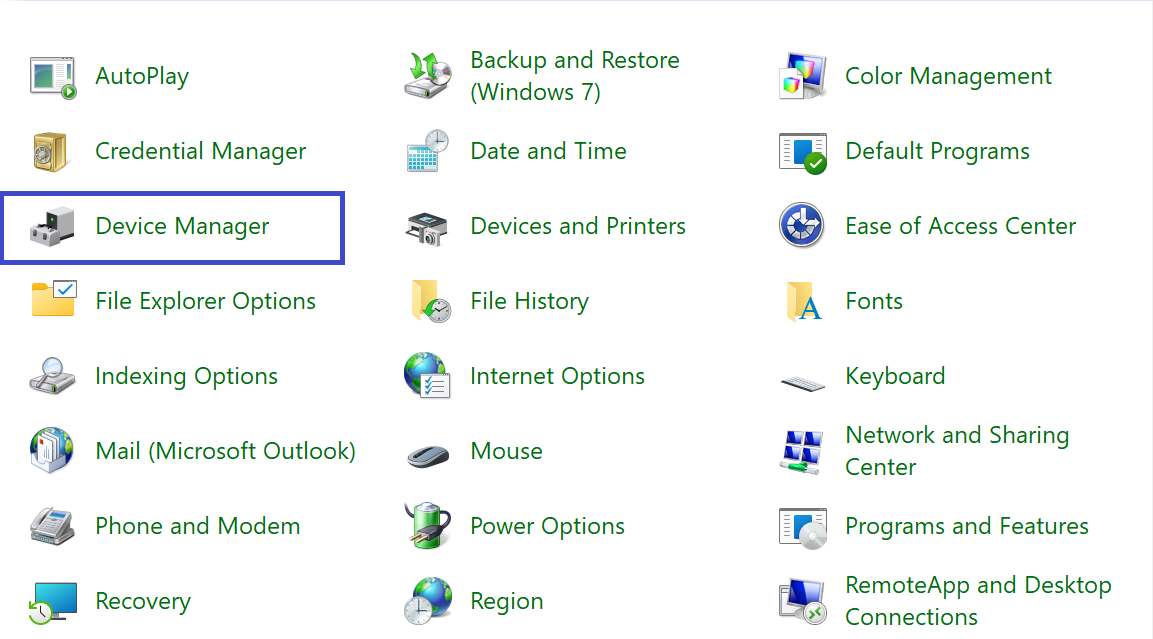The height and width of the screenshot is (639, 1153).
Task: Click the Programs and Features link
Action: (x=966, y=526)
